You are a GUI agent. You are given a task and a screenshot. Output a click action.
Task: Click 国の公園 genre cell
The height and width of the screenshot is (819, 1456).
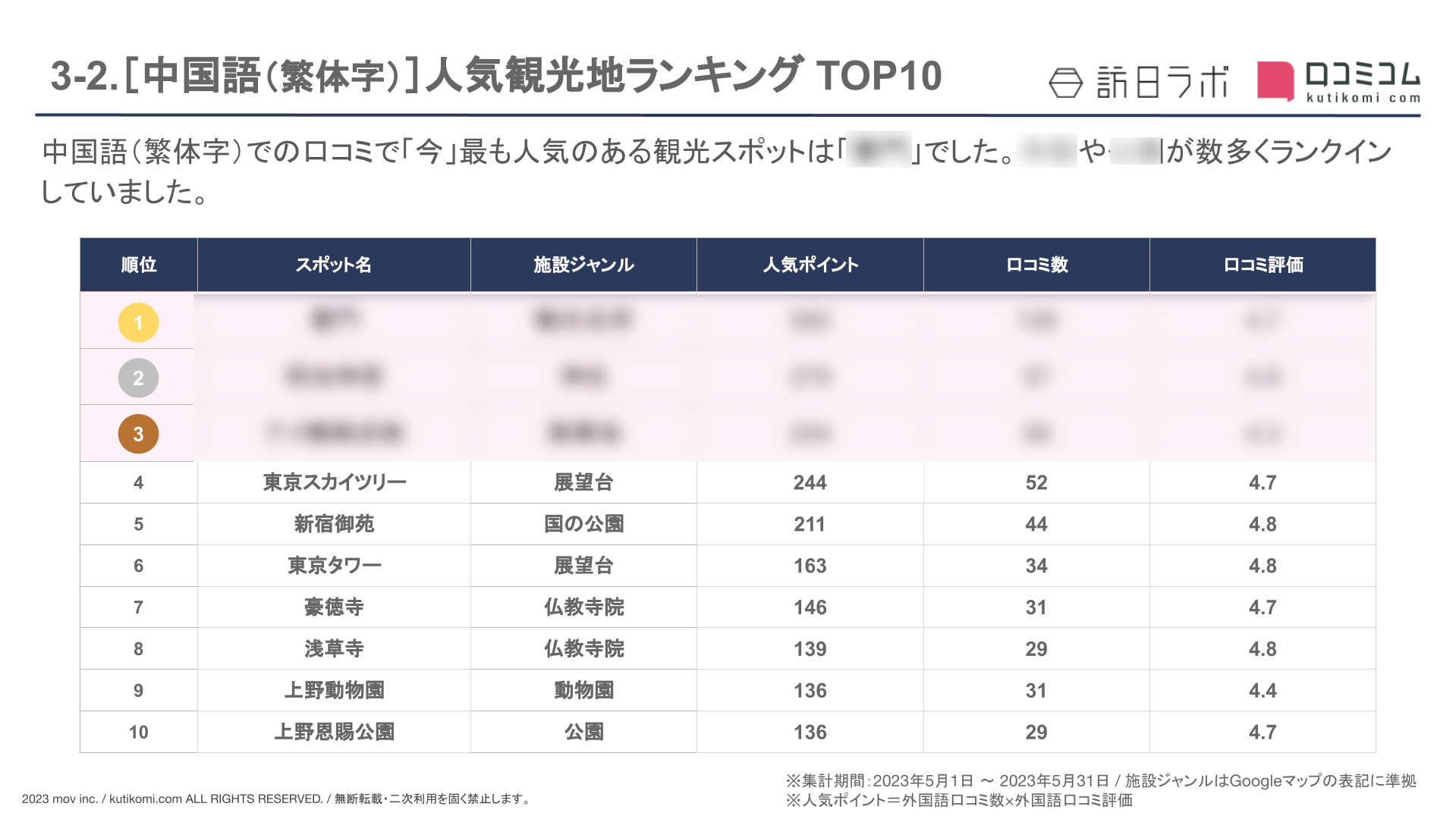coord(583,524)
